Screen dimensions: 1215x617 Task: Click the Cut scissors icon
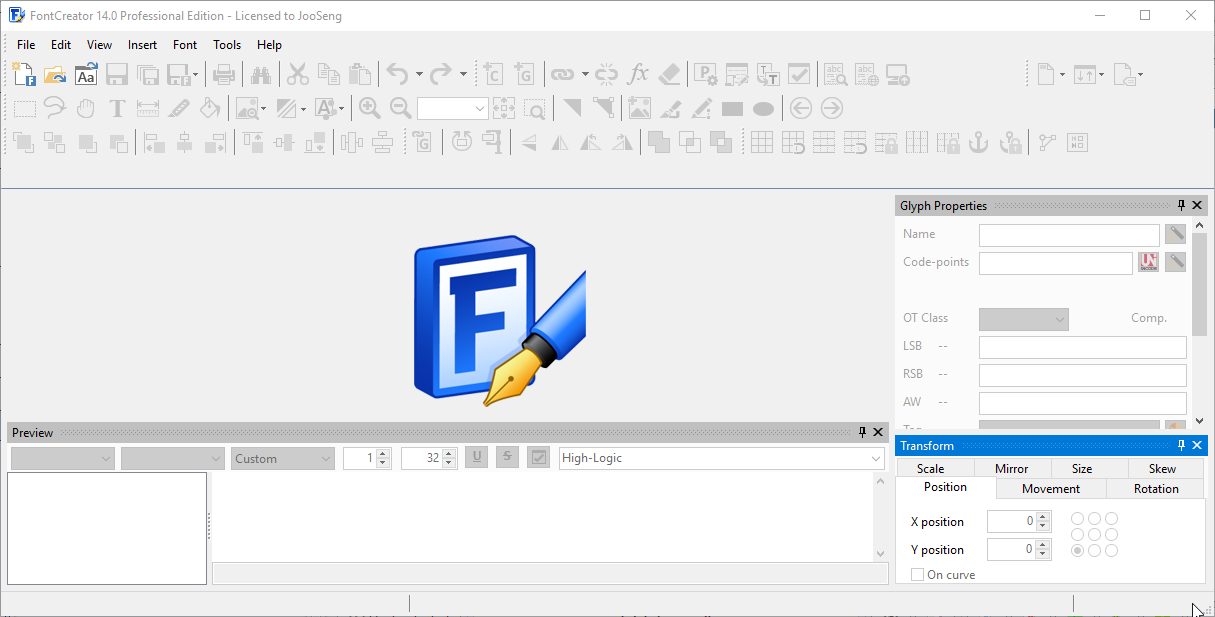coord(298,74)
